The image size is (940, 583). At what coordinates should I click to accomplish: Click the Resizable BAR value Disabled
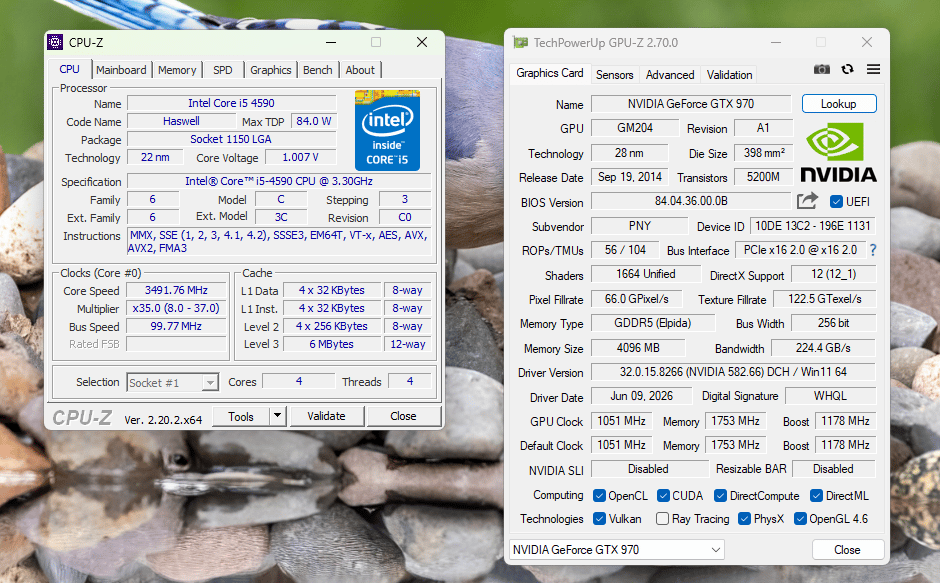click(x=833, y=469)
